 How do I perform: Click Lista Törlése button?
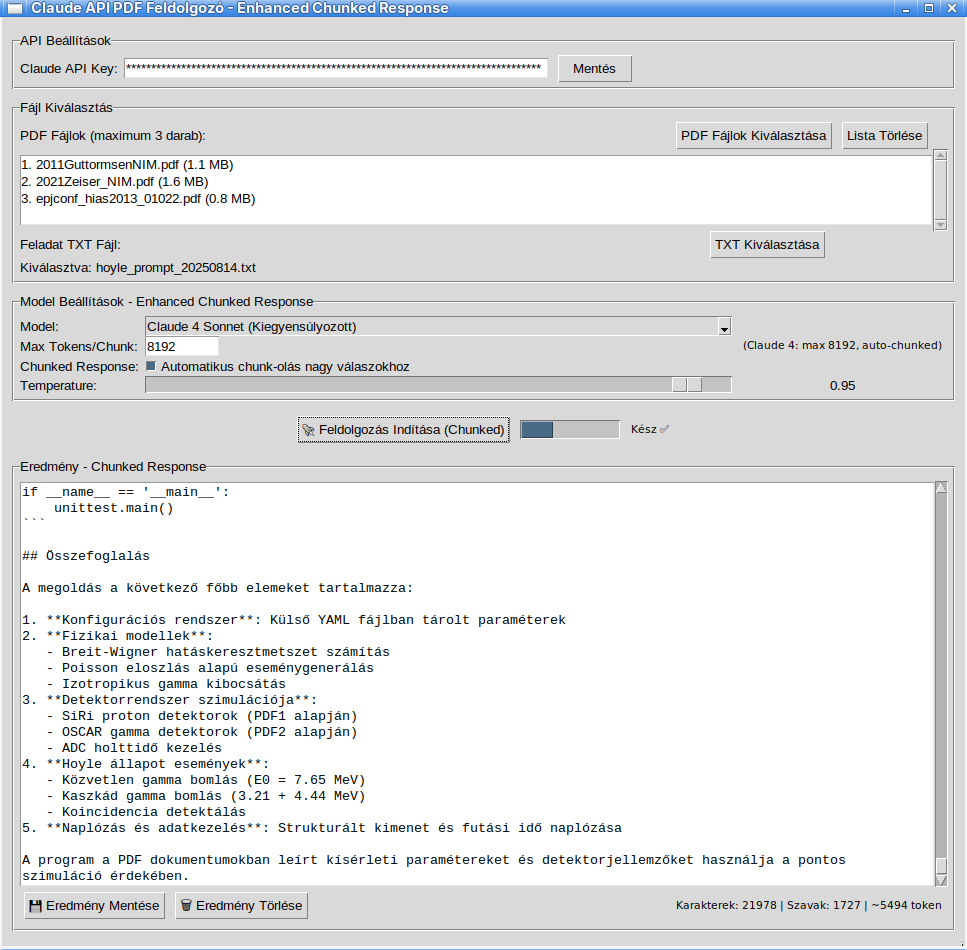[884, 136]
